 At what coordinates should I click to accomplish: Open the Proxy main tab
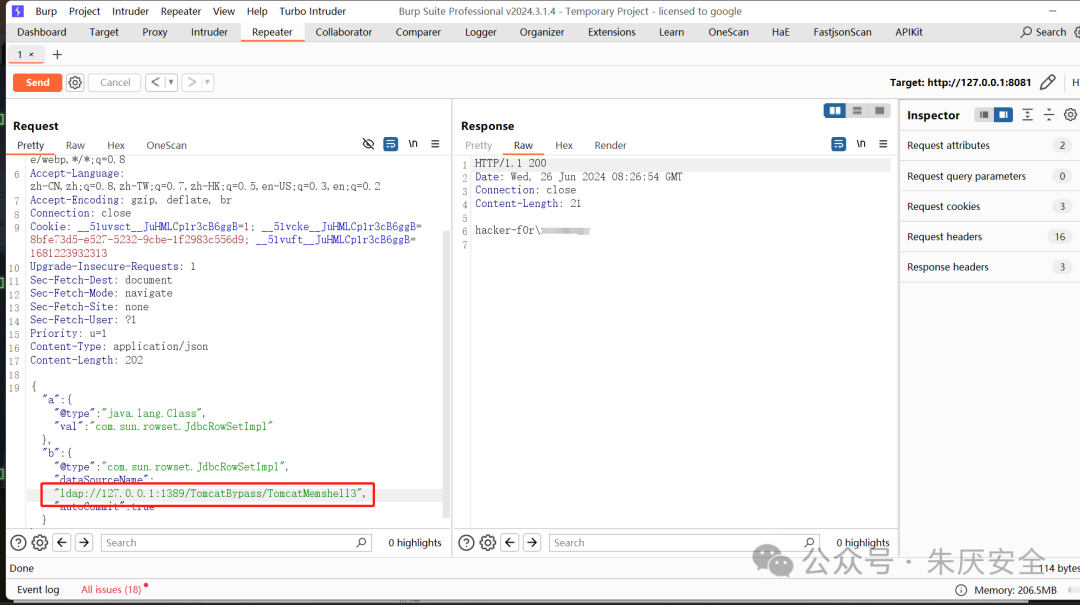(x=155, y=32)
